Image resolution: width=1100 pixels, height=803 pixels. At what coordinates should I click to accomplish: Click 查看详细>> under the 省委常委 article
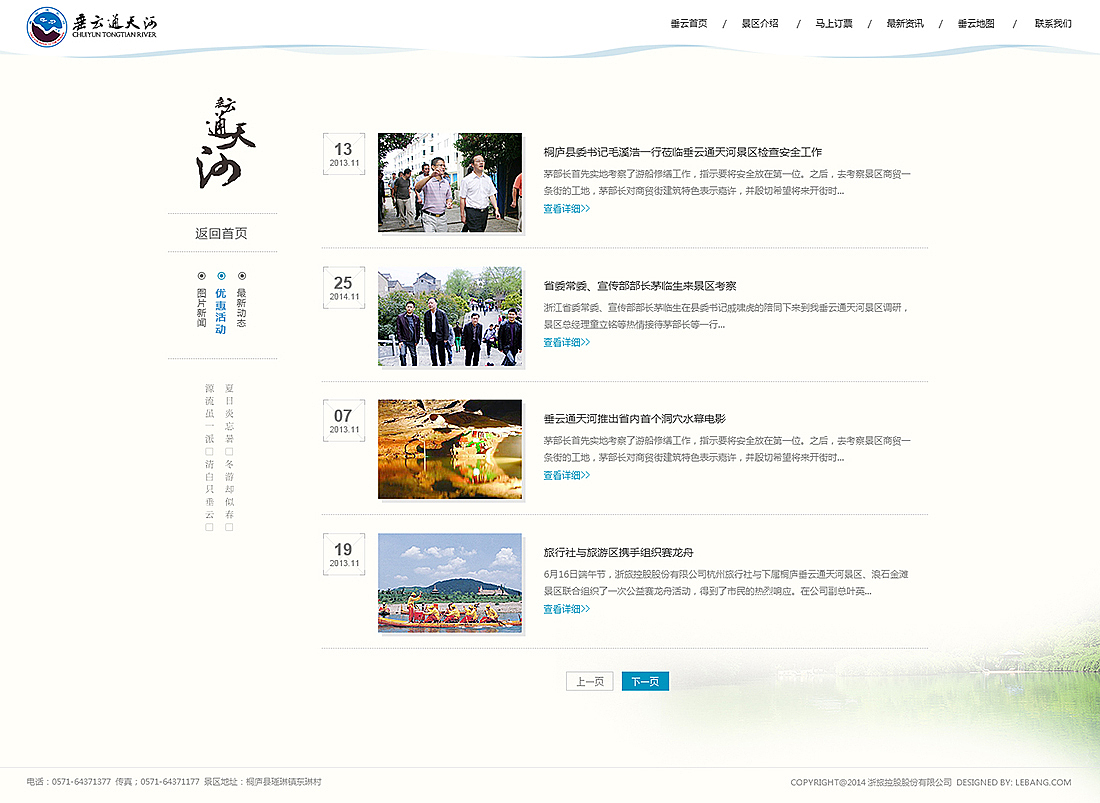point(567,342)
